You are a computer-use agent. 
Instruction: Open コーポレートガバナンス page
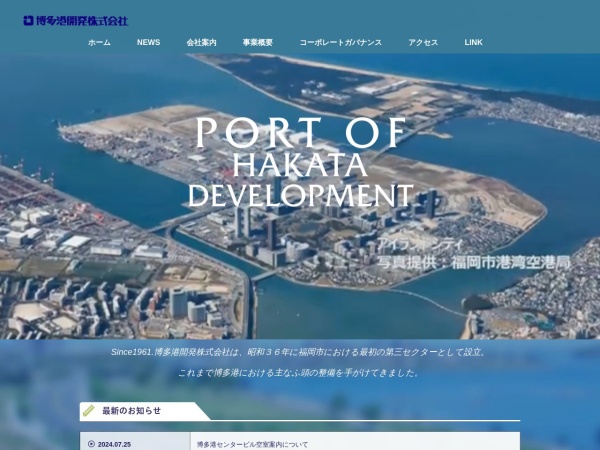pyautogui.click(x=341, y=42)
